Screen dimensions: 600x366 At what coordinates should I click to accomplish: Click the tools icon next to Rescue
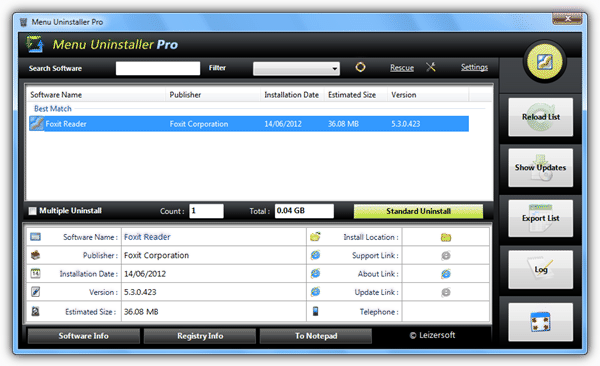click(431, 67)
